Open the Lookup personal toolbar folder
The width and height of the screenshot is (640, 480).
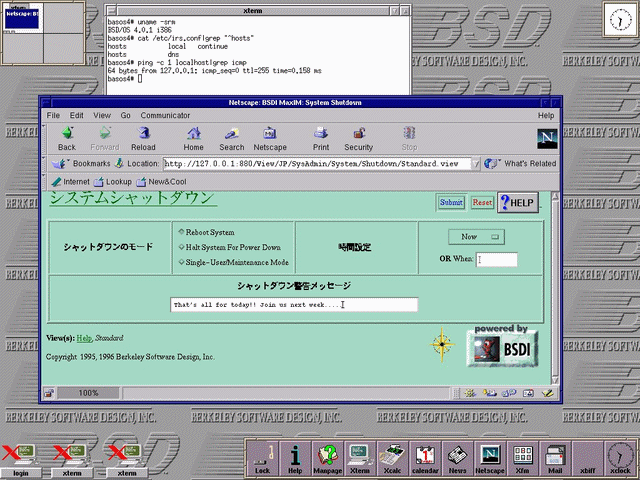[113, 182]
